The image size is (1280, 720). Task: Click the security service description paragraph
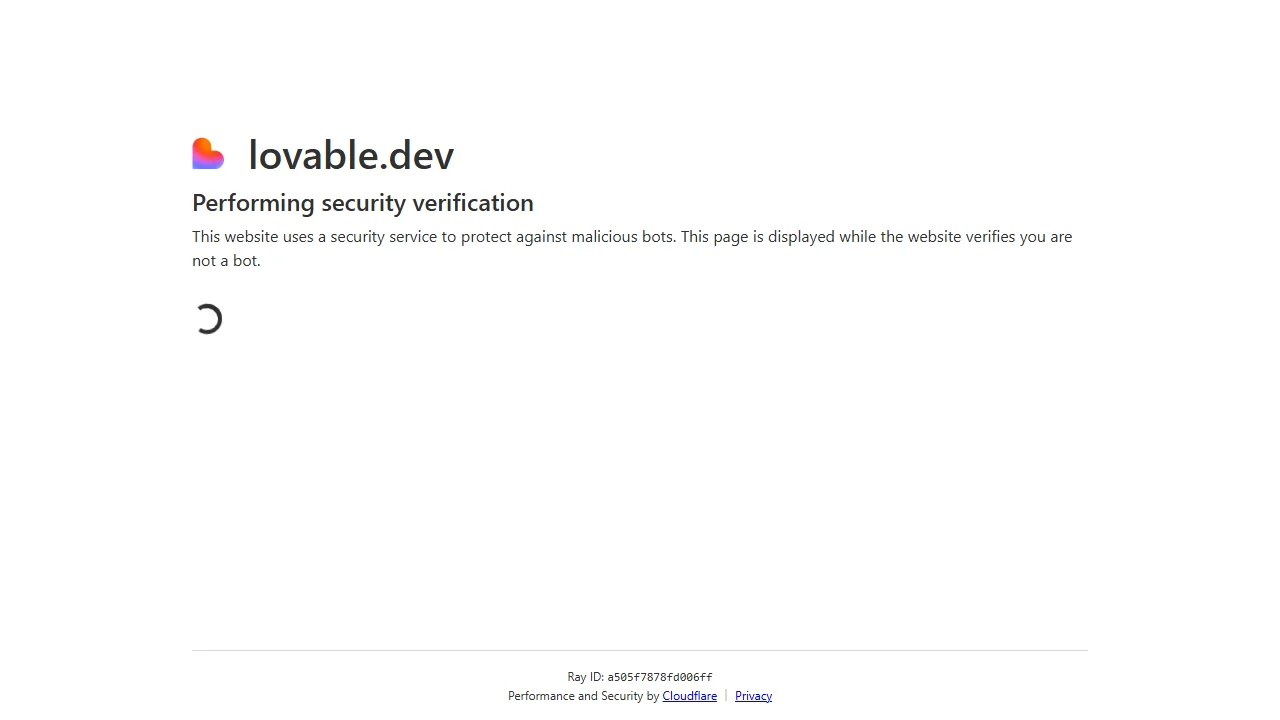(x=632, y=248)
